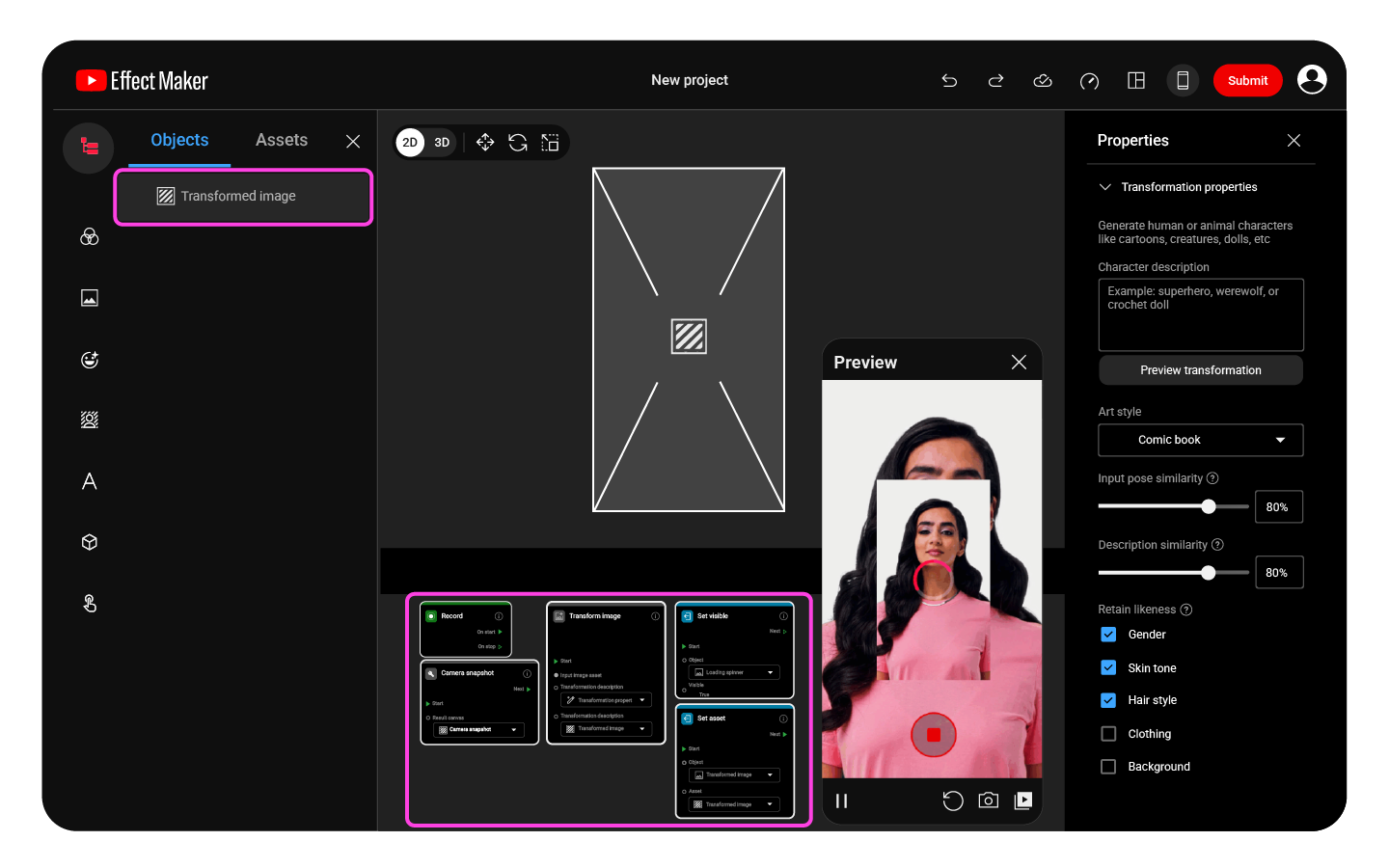Enable the Clothing checkbox

click(1108, 734)
